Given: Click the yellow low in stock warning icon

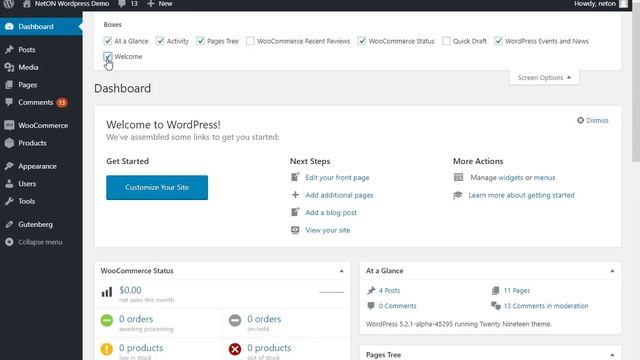Looking at the screenshot, I should [x=107, y=349].
